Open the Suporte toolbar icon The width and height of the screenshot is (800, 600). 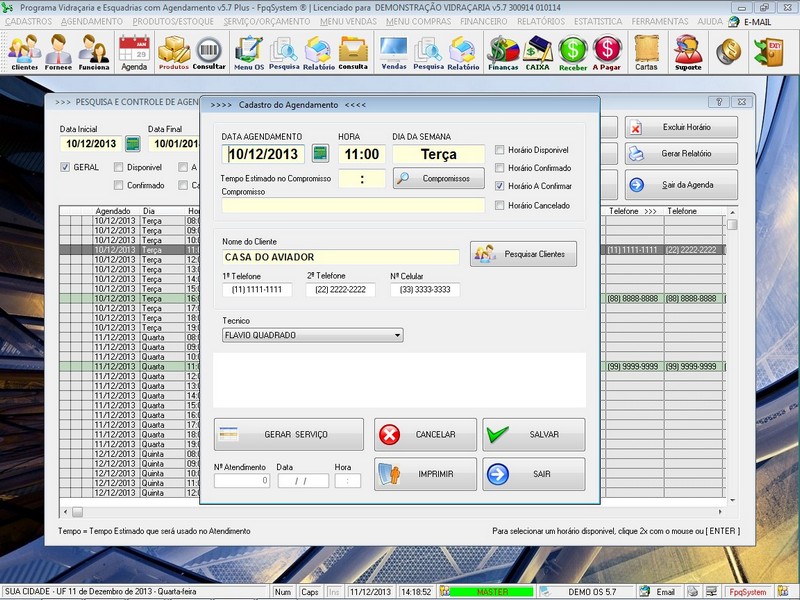pyautogui.click(x=688, y=52)
